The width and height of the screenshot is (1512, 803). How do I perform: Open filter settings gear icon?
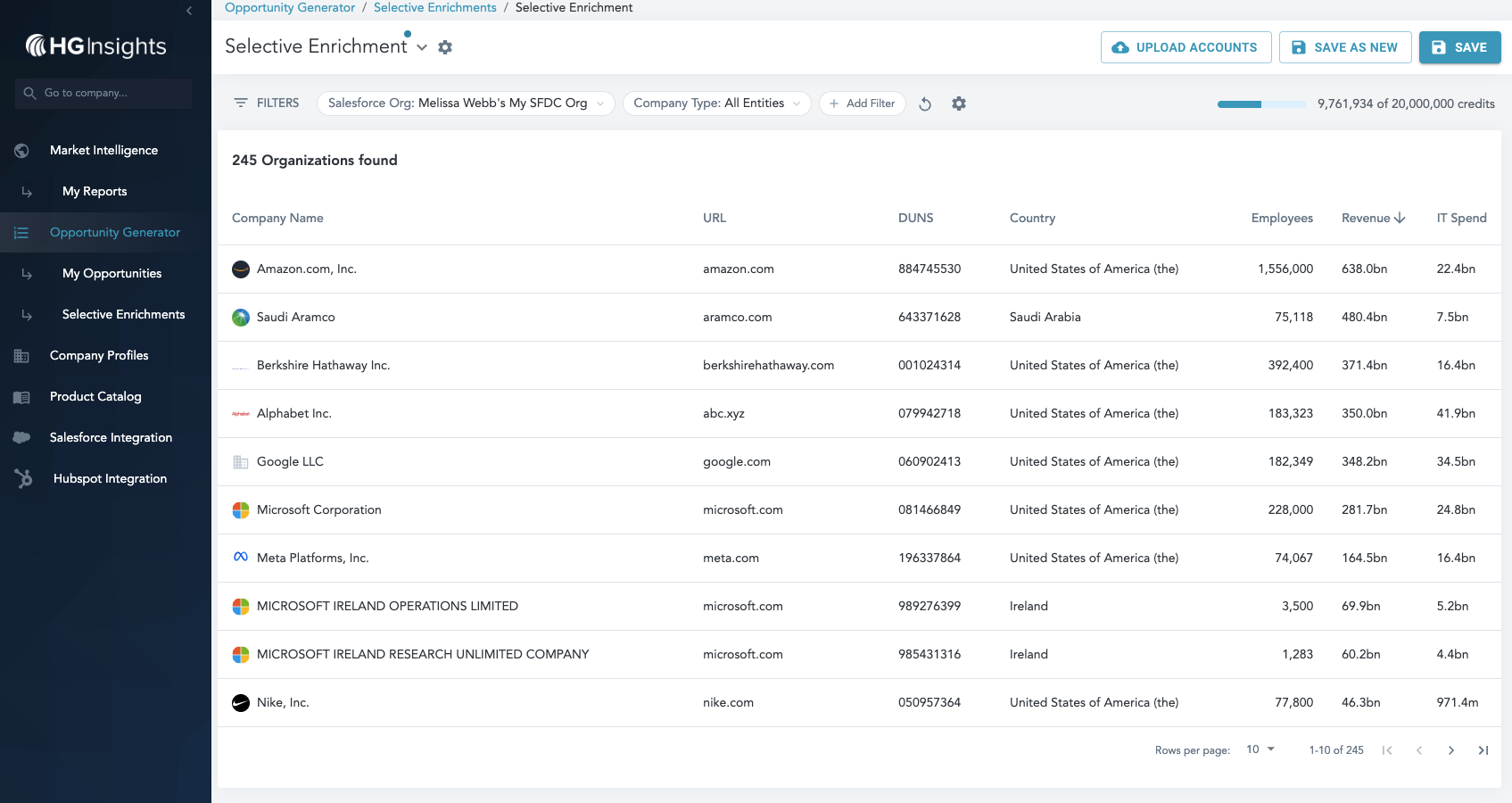(959, 103)
